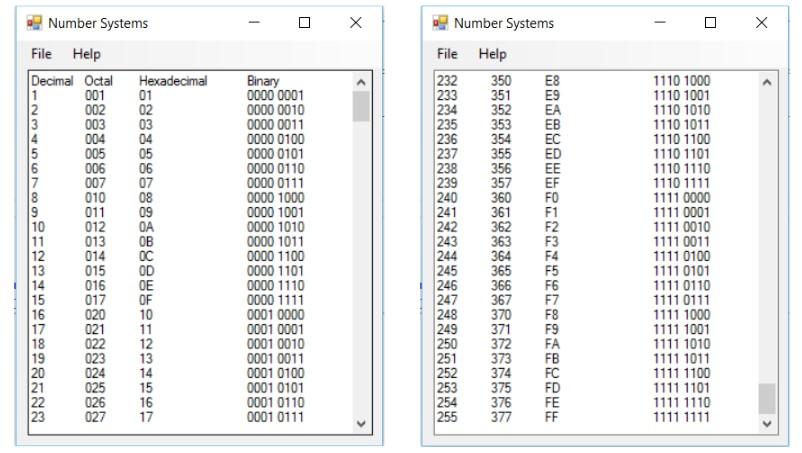Click app icon in right window title bar

(440, 23)
